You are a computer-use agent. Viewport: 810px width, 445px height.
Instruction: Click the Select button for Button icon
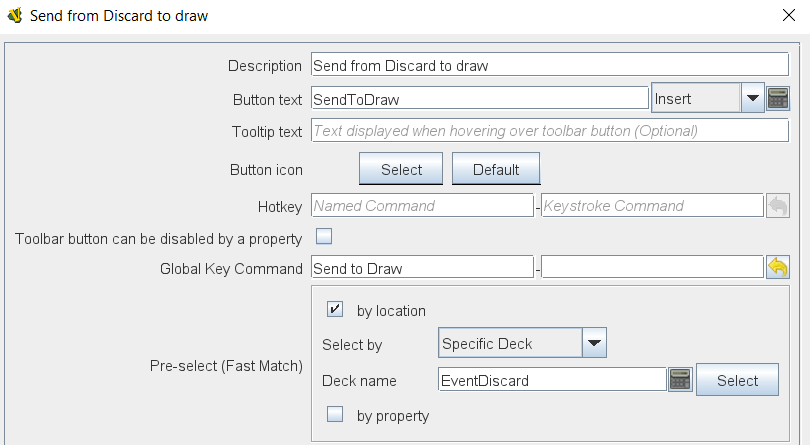[x=401, y=169]
